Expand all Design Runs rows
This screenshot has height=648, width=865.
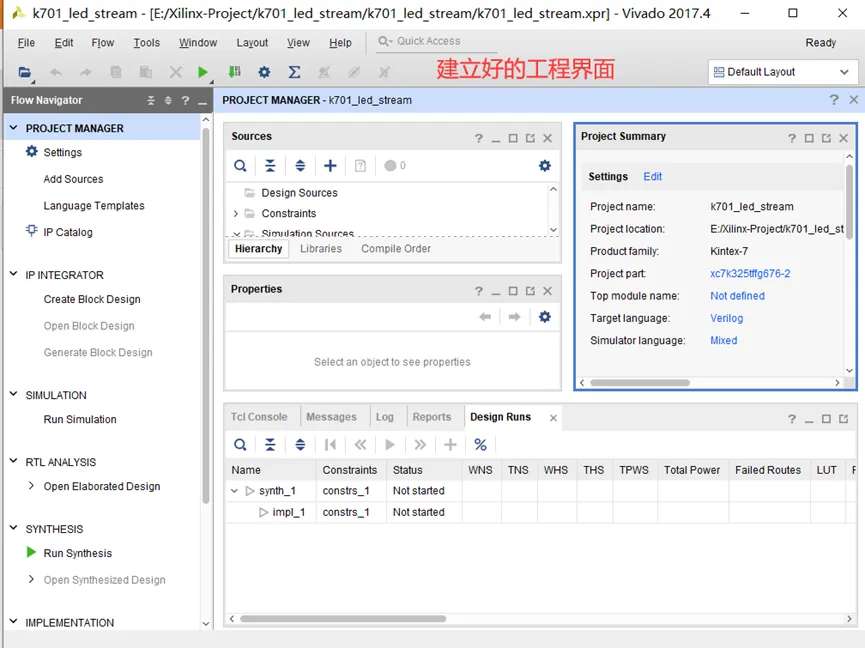pyautogui.click(x=300, y=445)
